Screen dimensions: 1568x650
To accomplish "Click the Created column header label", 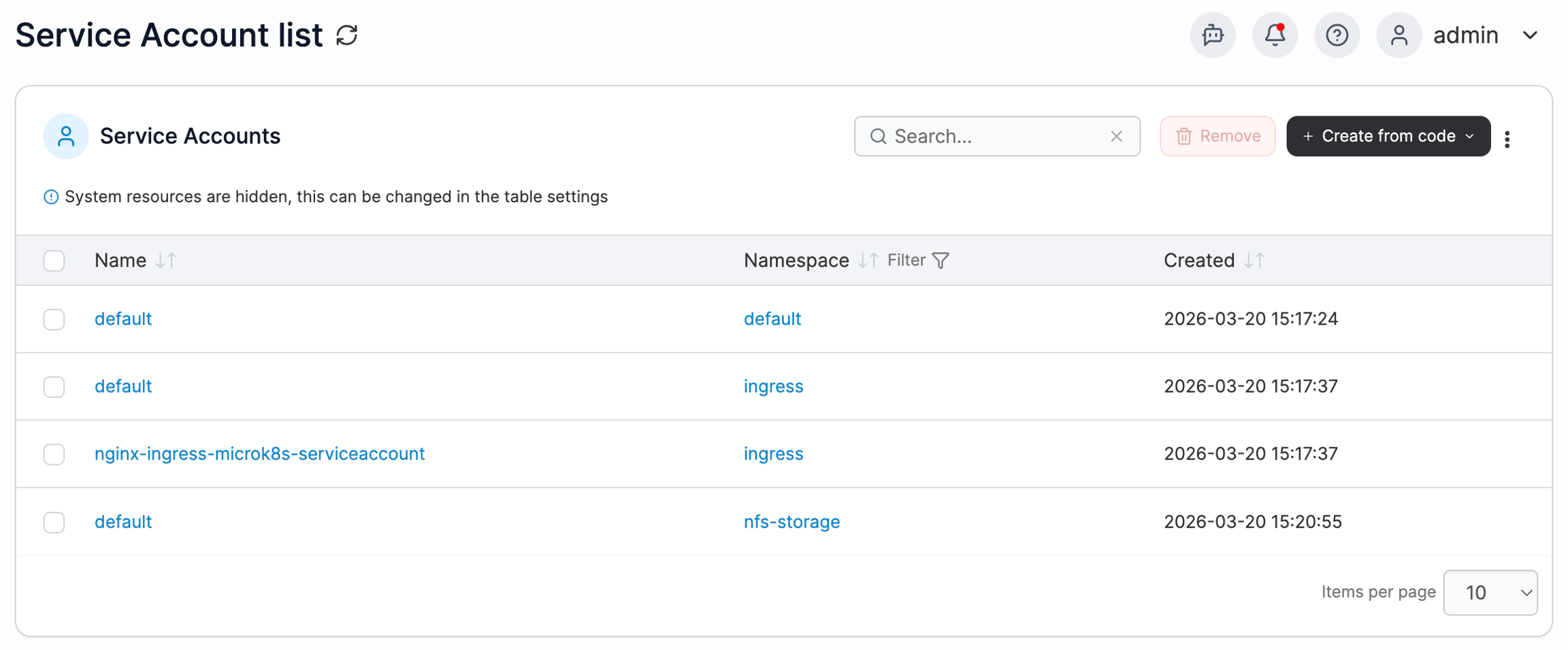I will [x=1199, y=260].
